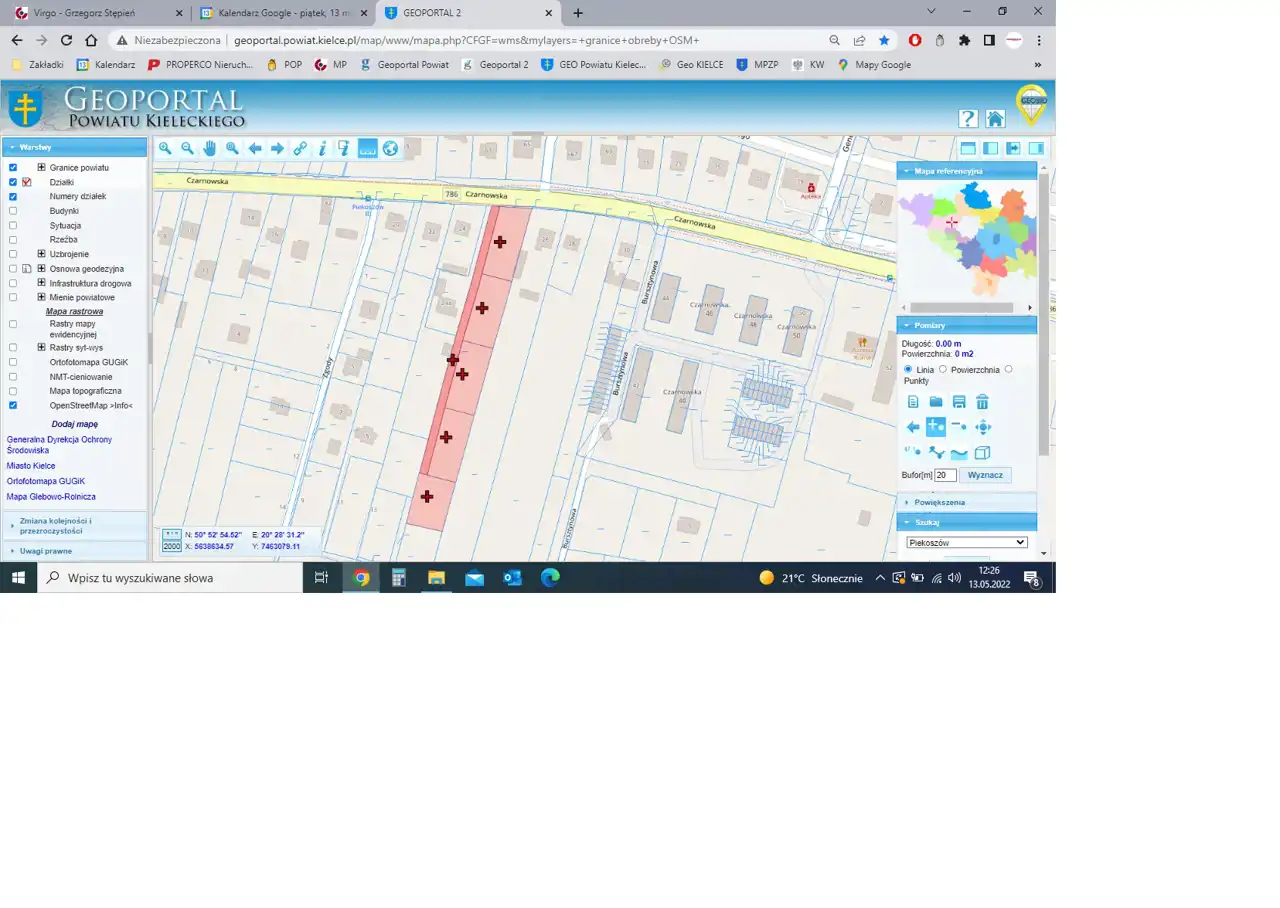Click the map link chain icon
This screenshot has height=908, width=1280.
point(300,148)
